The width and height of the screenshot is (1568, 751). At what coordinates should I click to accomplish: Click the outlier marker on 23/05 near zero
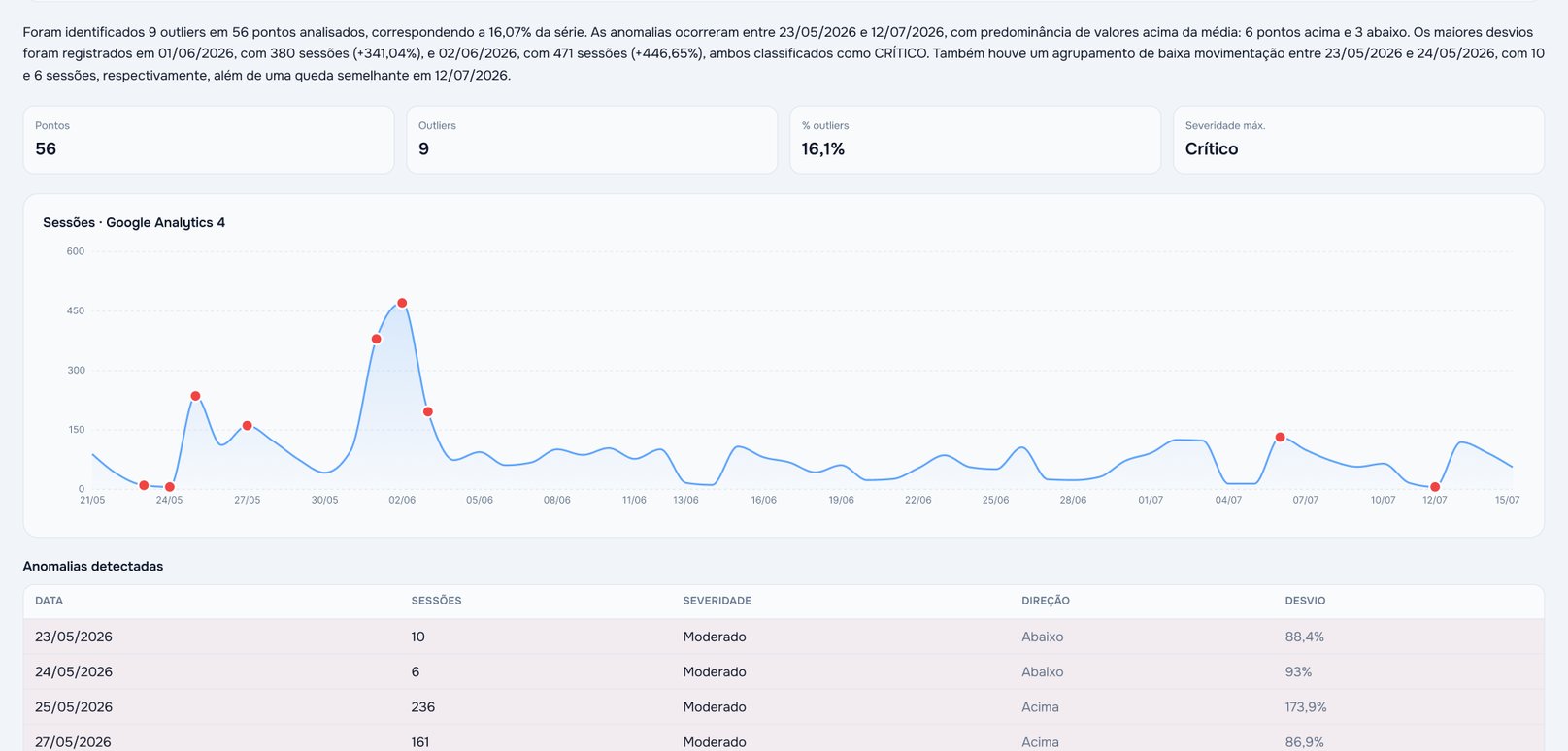point(144,485)
